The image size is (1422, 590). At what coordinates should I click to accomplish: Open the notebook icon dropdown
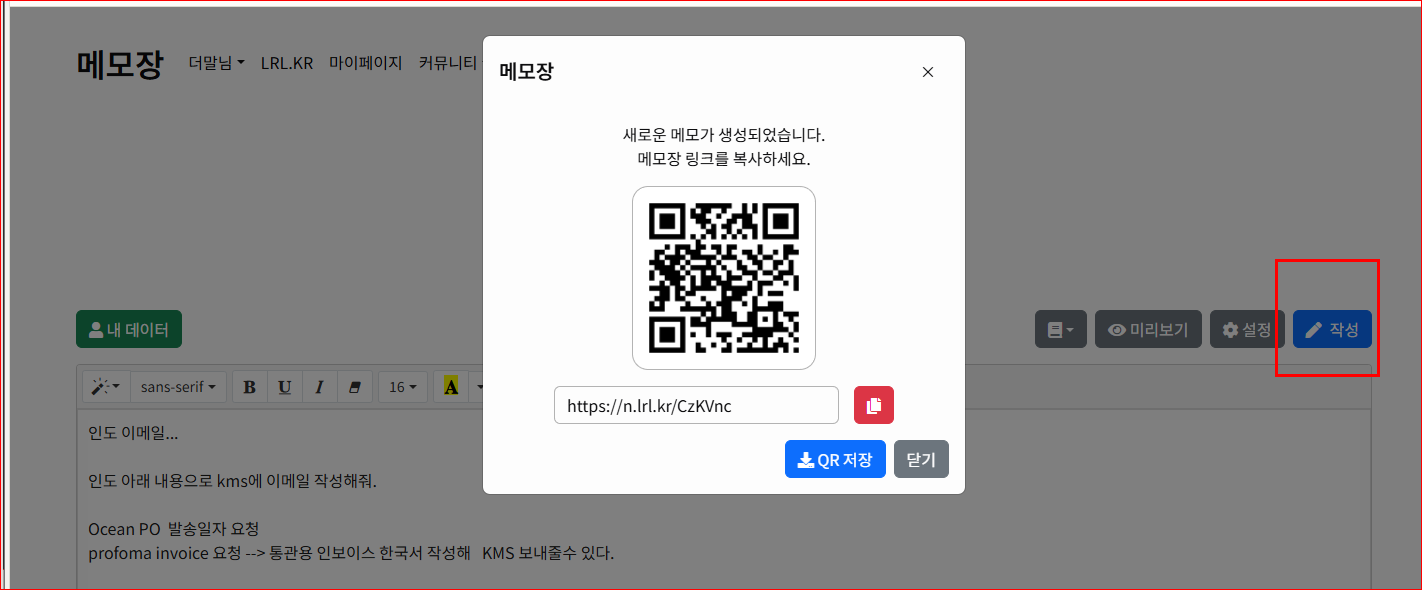pyautogui.click(x=1060, y=330)
